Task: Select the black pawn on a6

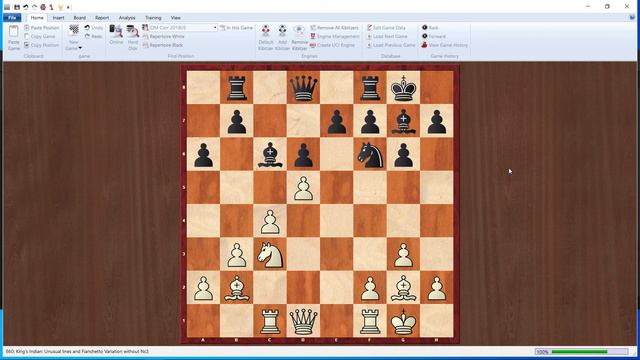Action: click(203, 154)
